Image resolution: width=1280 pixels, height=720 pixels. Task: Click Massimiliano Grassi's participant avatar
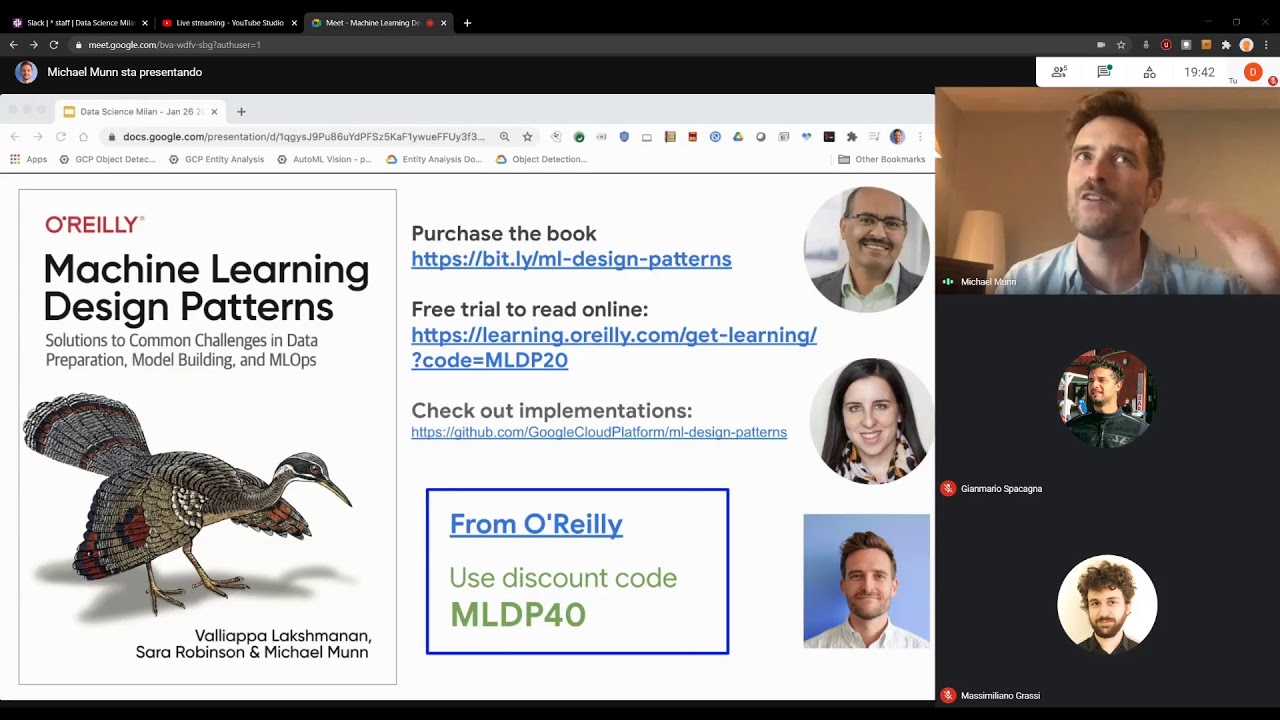1107,604
